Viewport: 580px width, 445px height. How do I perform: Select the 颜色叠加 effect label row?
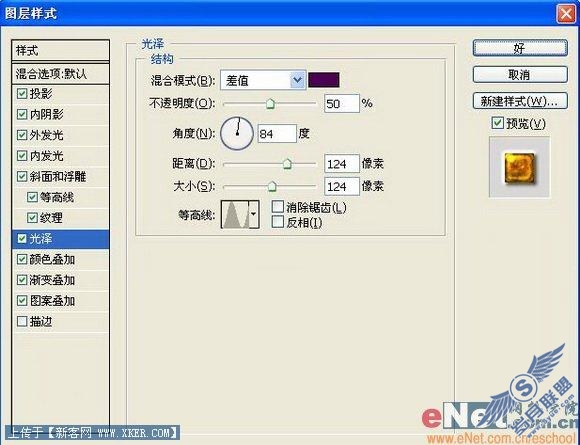pos(61,259)
